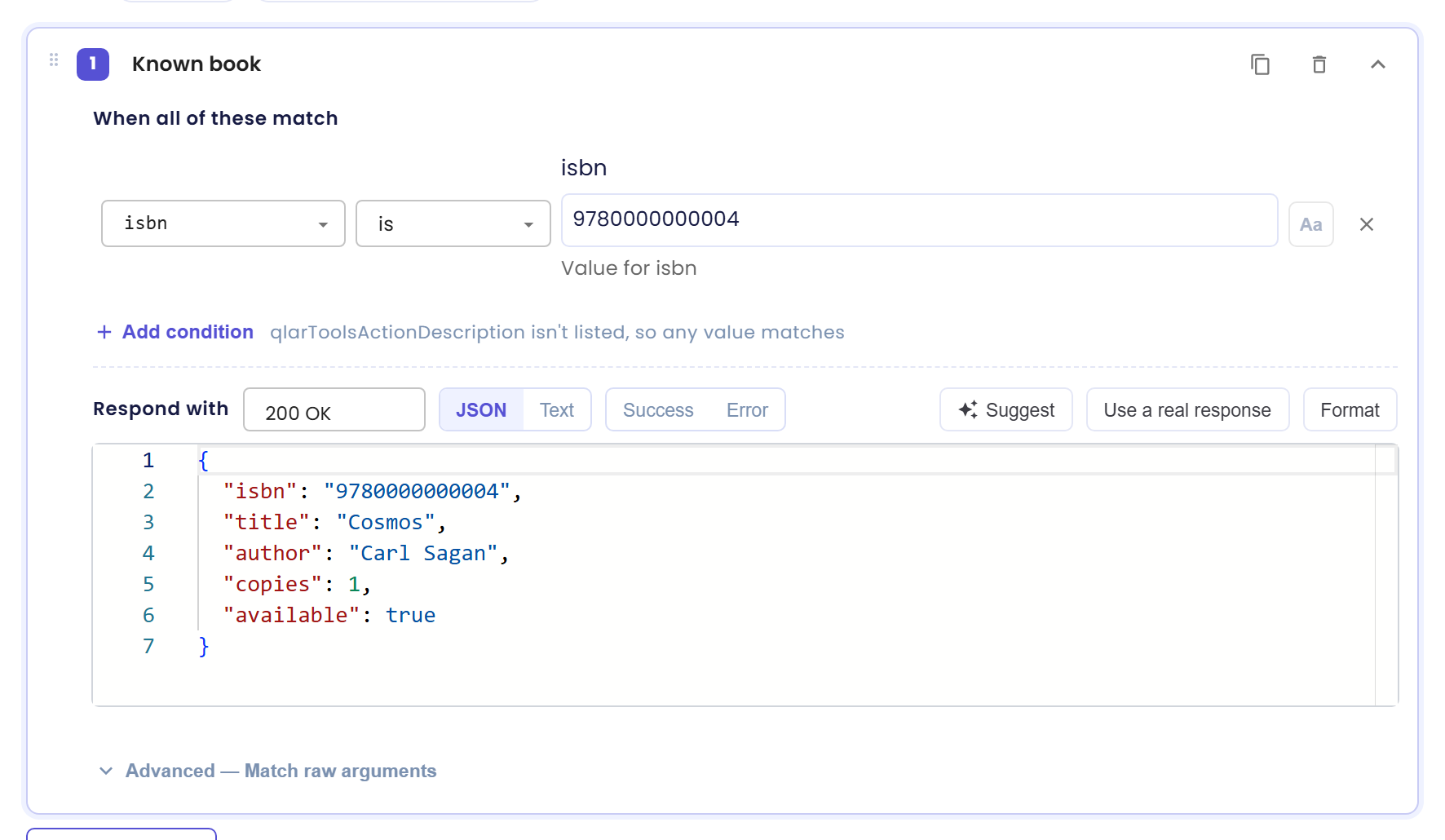
Task: Grab the drag handle beside rule 1
Action: pos(54,60)
